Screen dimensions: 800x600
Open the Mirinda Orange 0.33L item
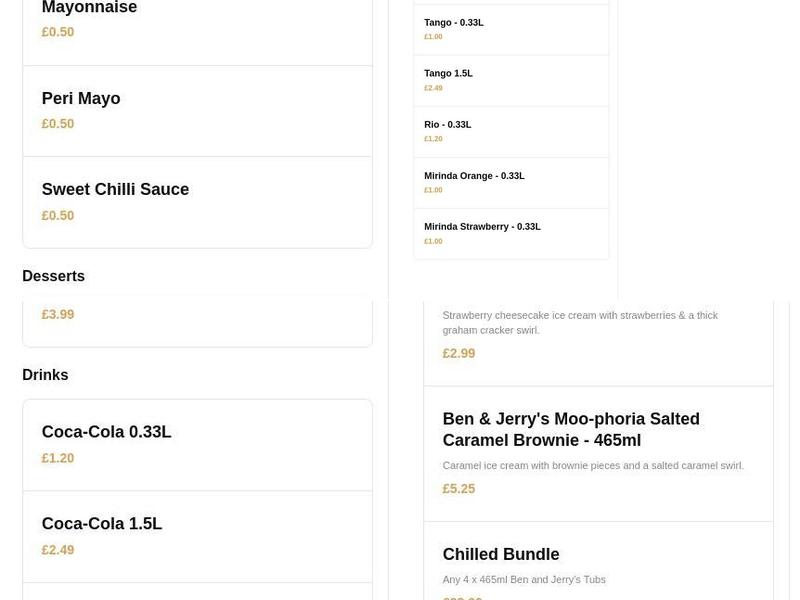point(511,181)
